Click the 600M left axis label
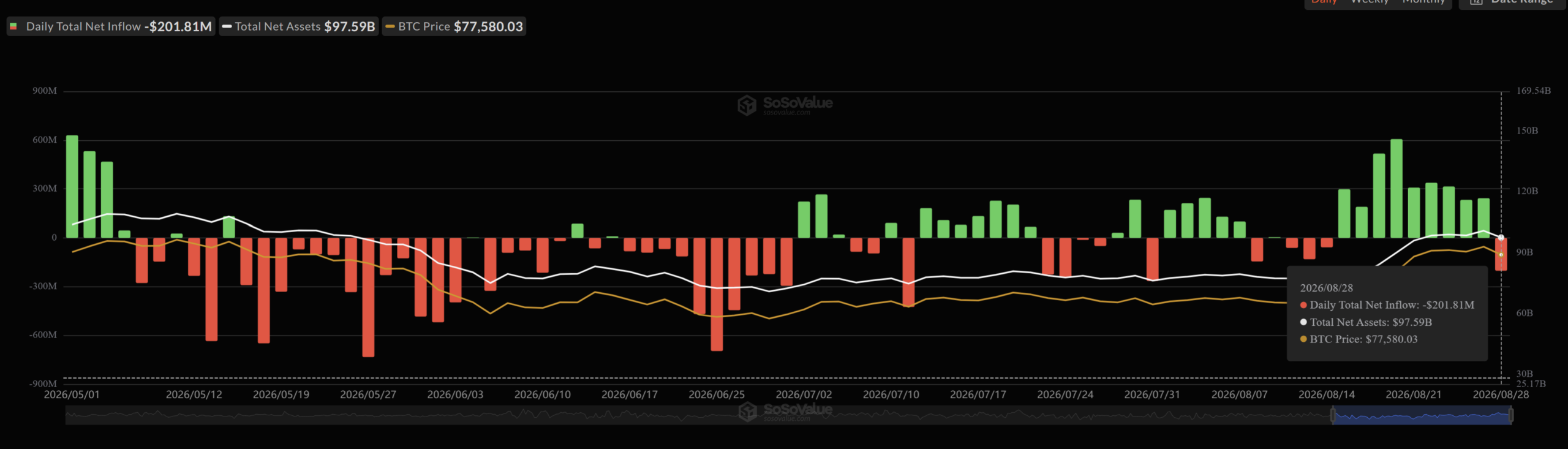This screenshot has height=449, width=1568. (x=45, y=140)
